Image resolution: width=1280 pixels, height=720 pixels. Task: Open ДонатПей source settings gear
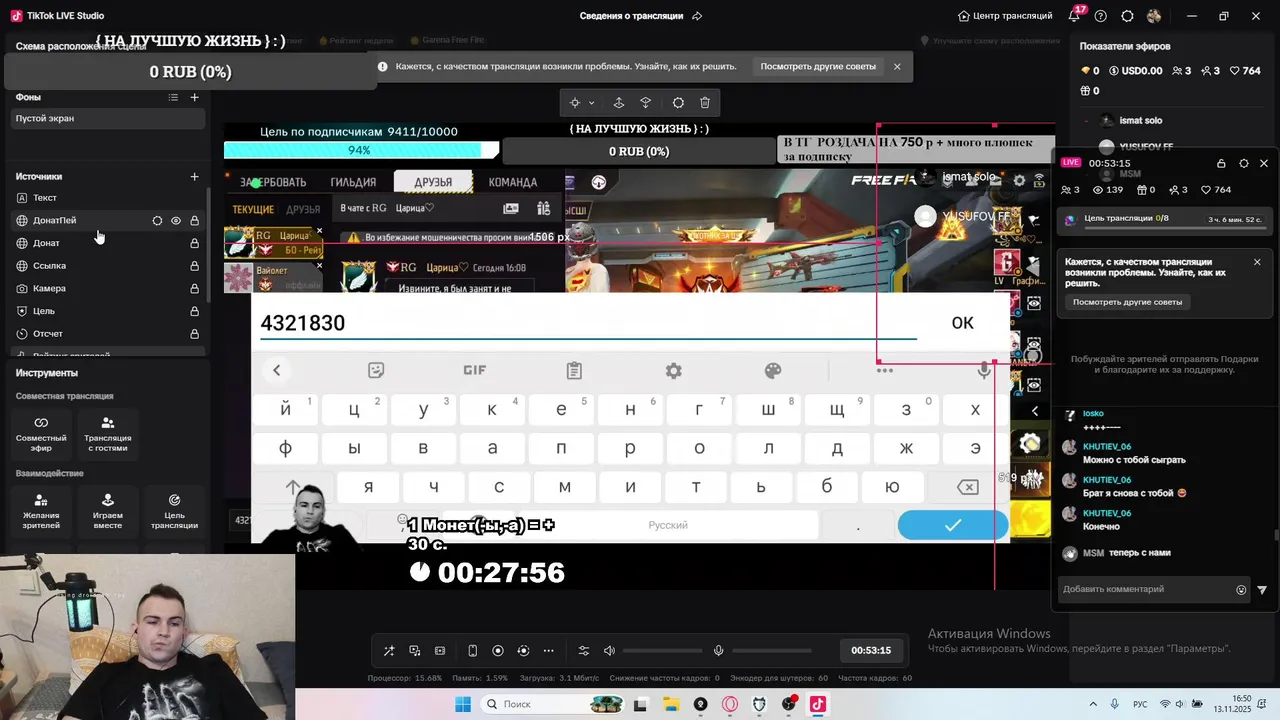pos(157,221)
